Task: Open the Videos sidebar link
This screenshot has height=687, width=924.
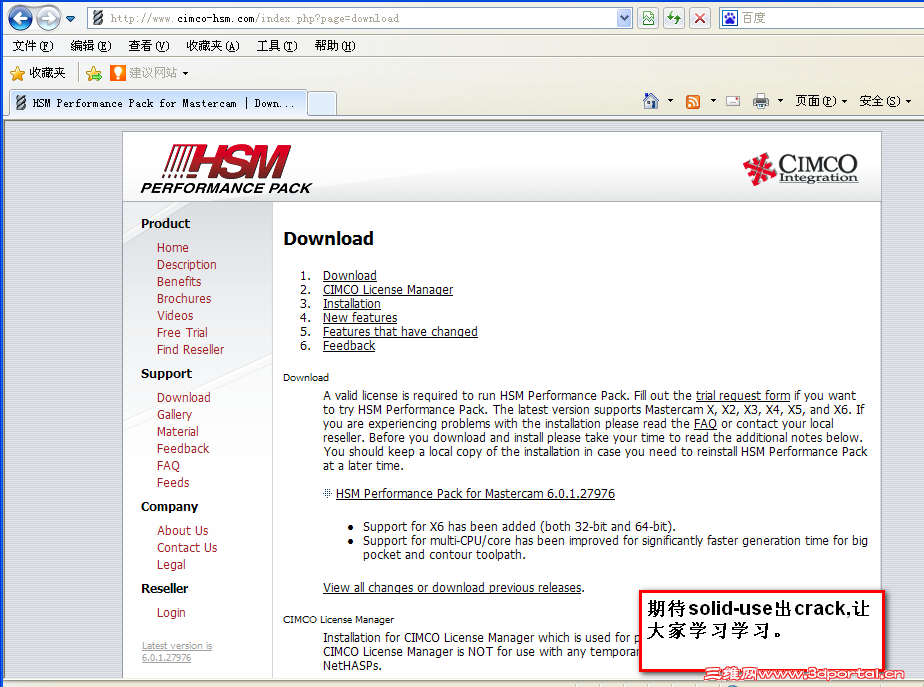Action: point(175,316)
